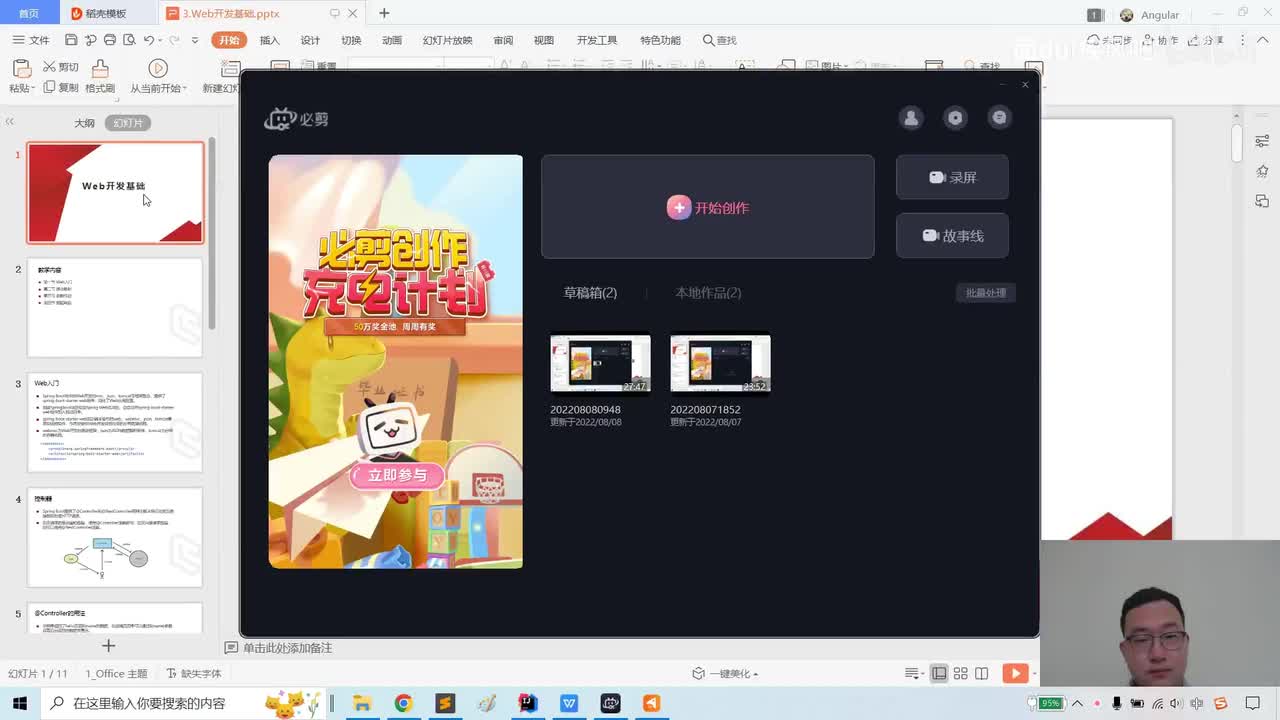The image size is (1280, 720).
Task: Collapse the slide panel with double-arrow icon
Action: tap(9, 122)
